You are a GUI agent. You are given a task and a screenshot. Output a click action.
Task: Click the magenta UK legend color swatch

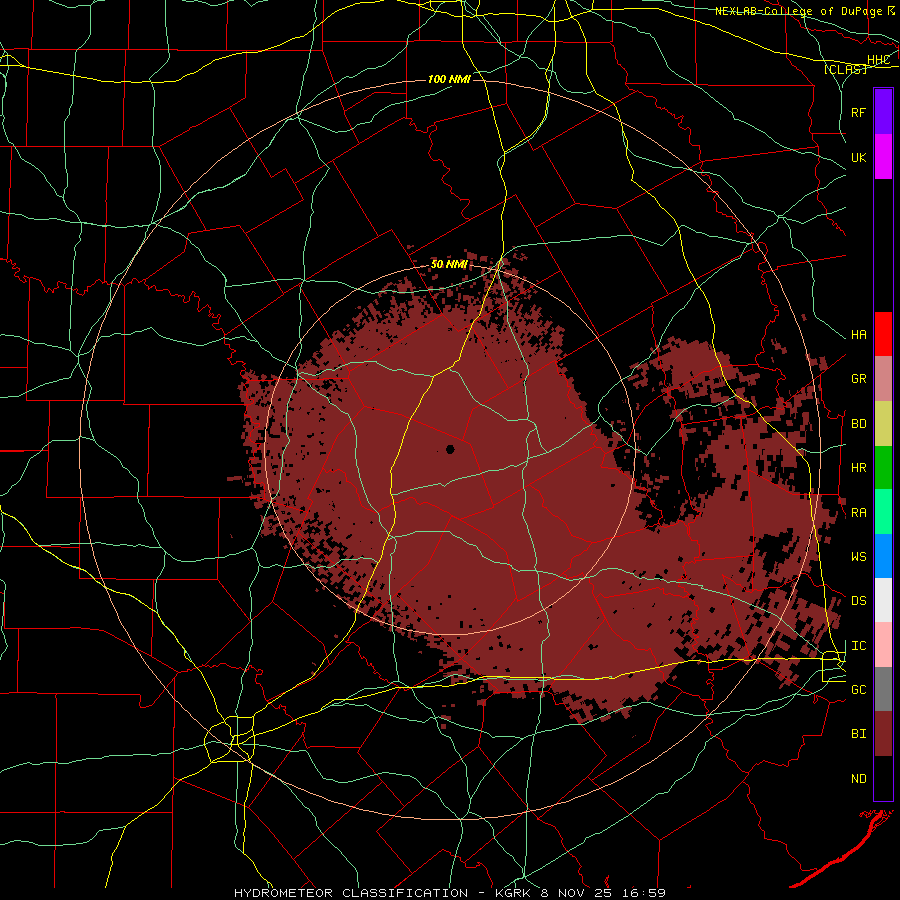[883, 157]
